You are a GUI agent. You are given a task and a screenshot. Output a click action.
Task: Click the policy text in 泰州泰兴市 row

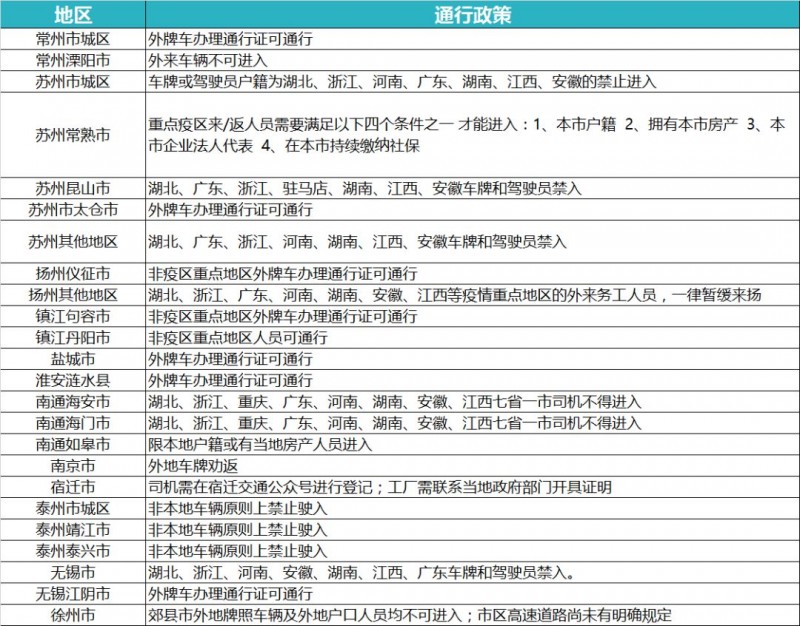(x=238, y=552)
